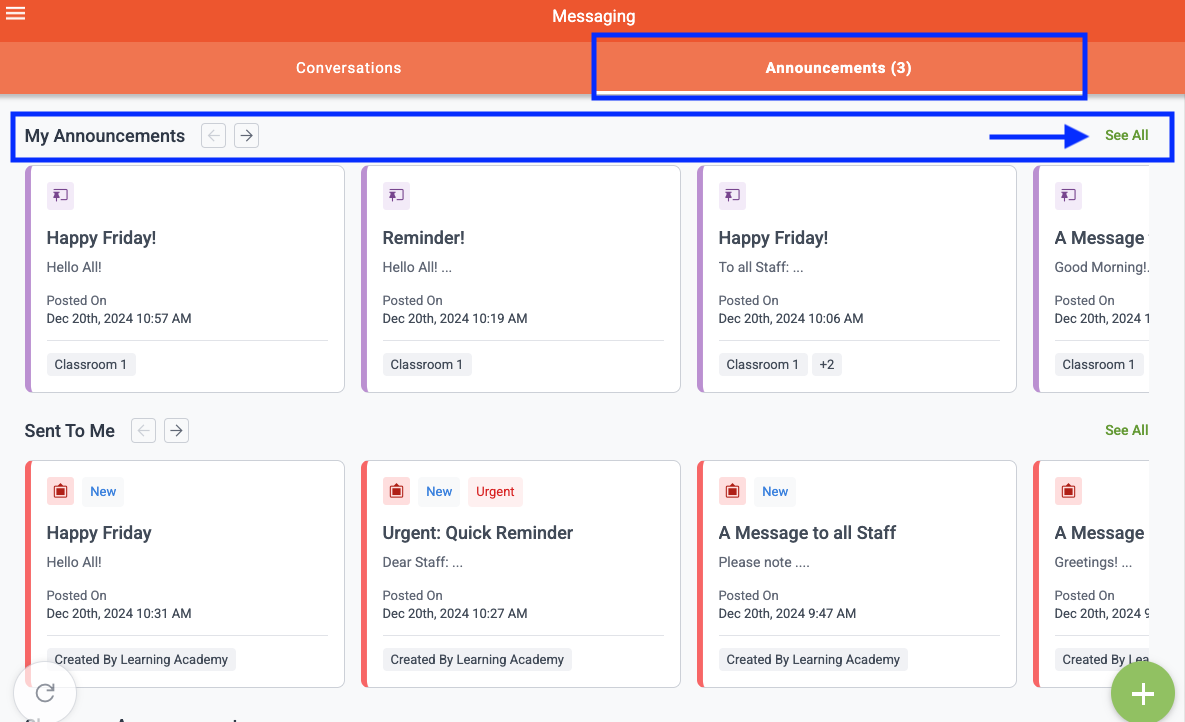Expand the +2 classrooms tag
Image resolution: width=1185 pixels, height=722 pixels.
coord(826,365)
